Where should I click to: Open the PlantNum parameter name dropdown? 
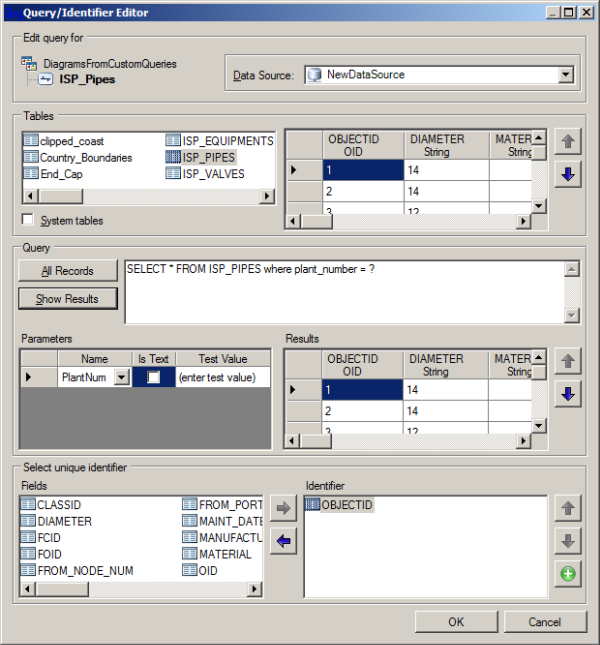(x=122, y=377)
